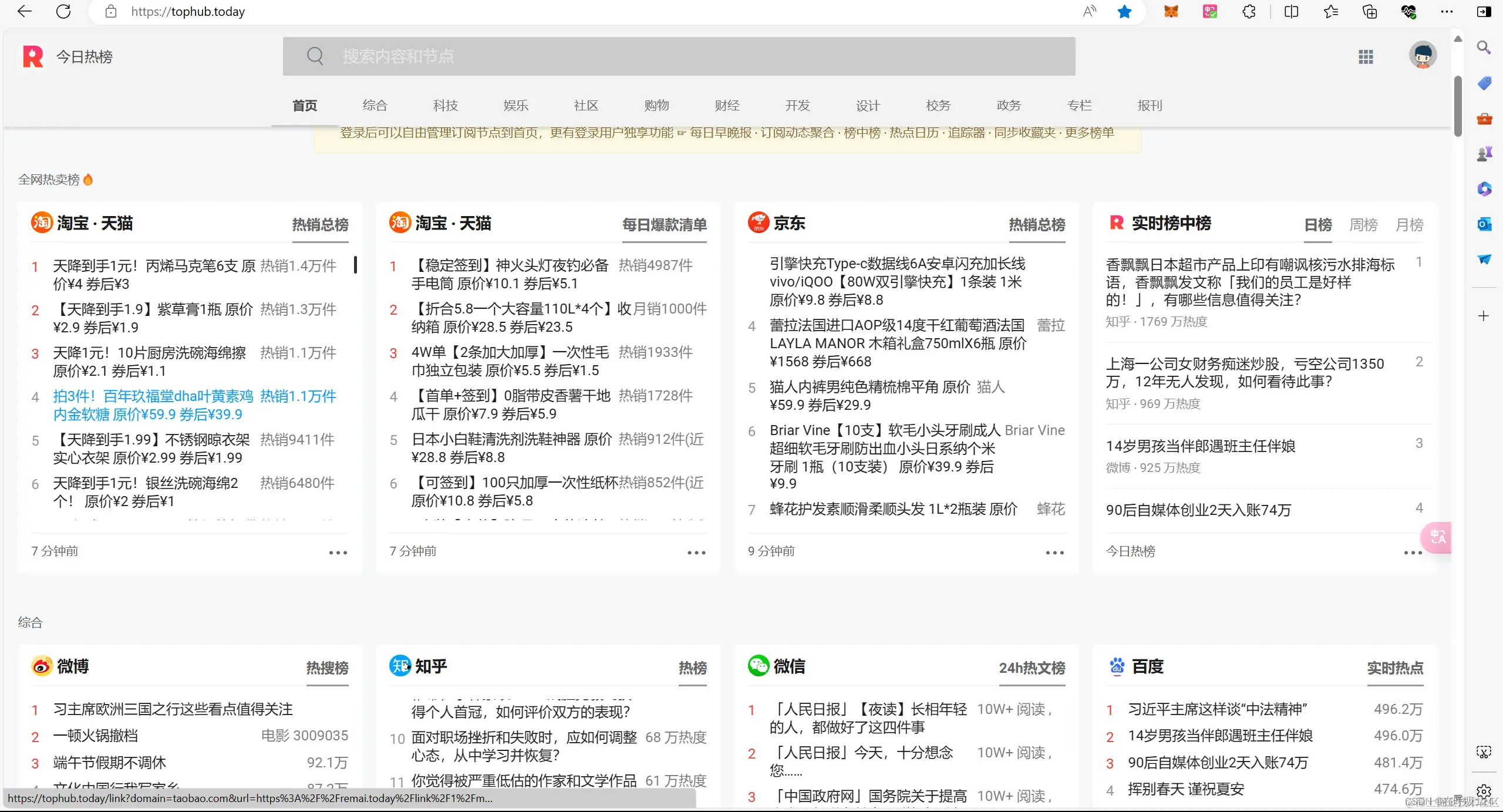Open read aloud icon in the address bar
The image size is (1503, 812).
point(1090,11)
